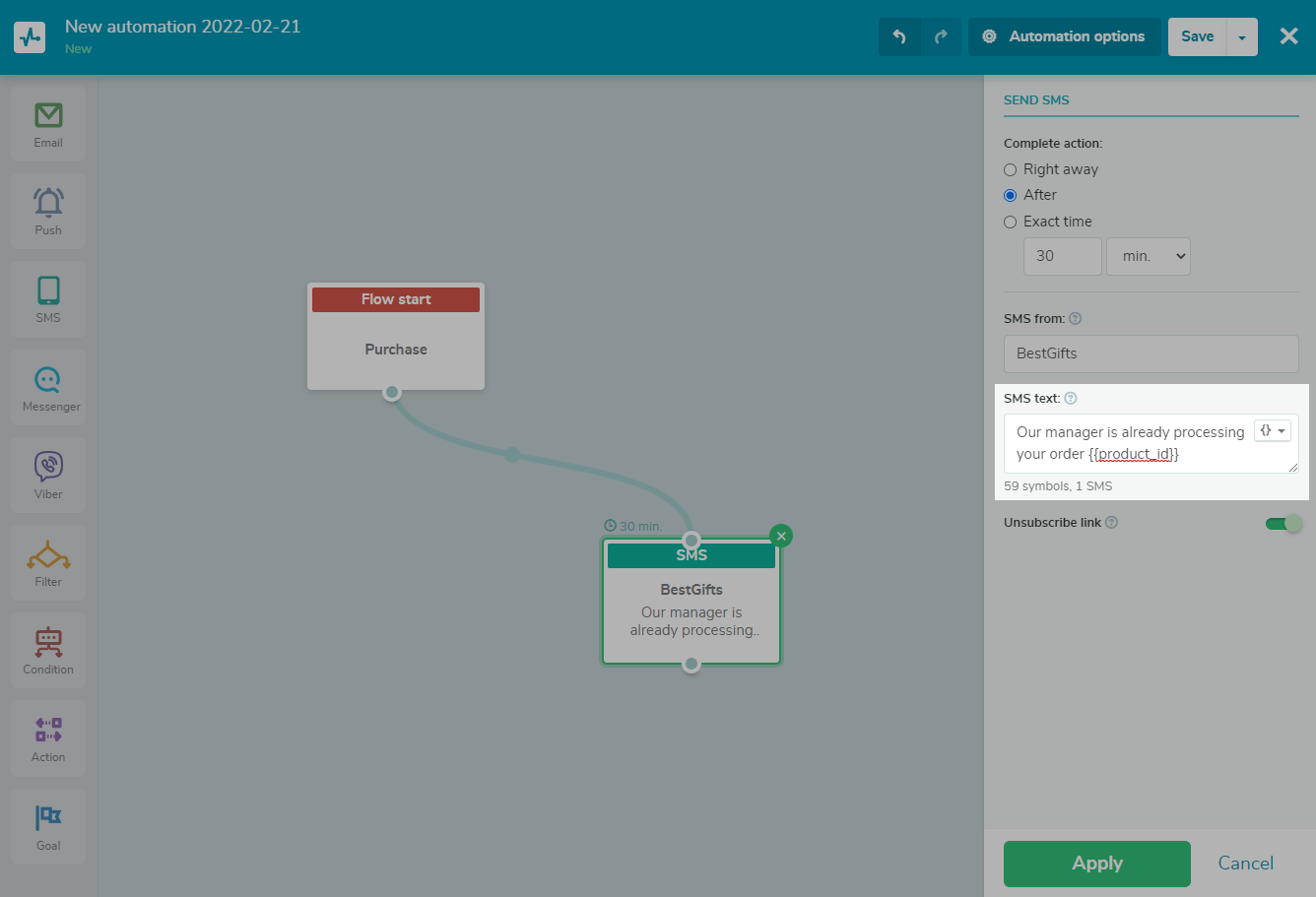Choose the Viber block icon

(x=48, y=475)
